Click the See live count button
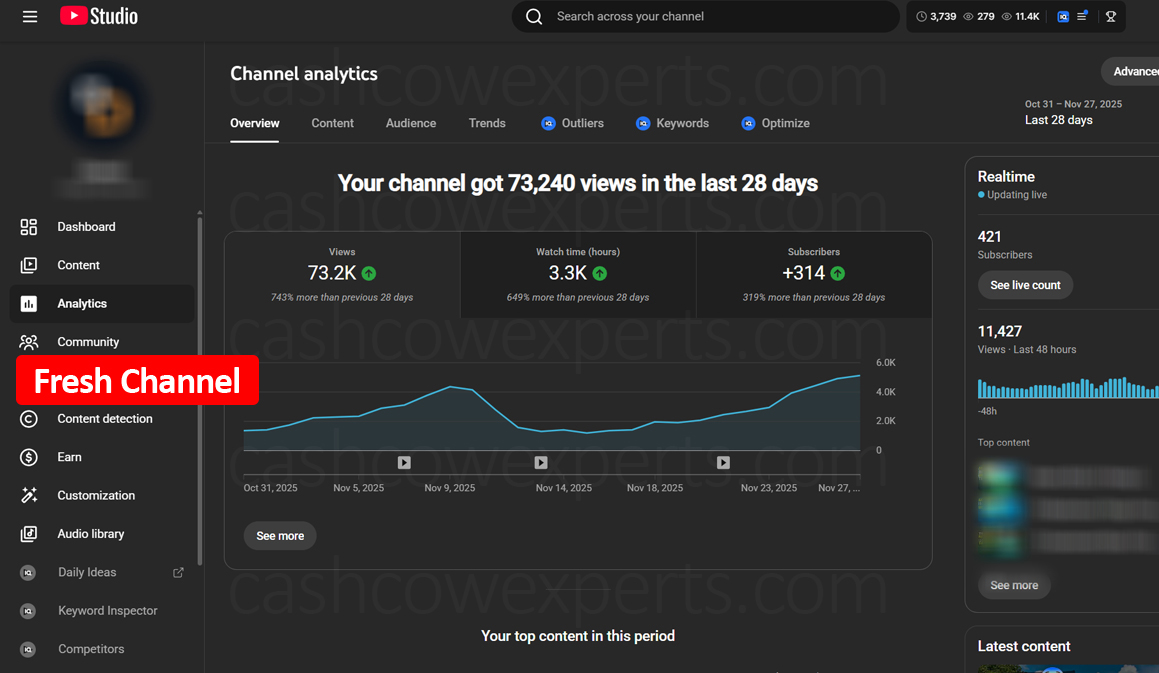The image size is (1159, 673). [1025, 285]
